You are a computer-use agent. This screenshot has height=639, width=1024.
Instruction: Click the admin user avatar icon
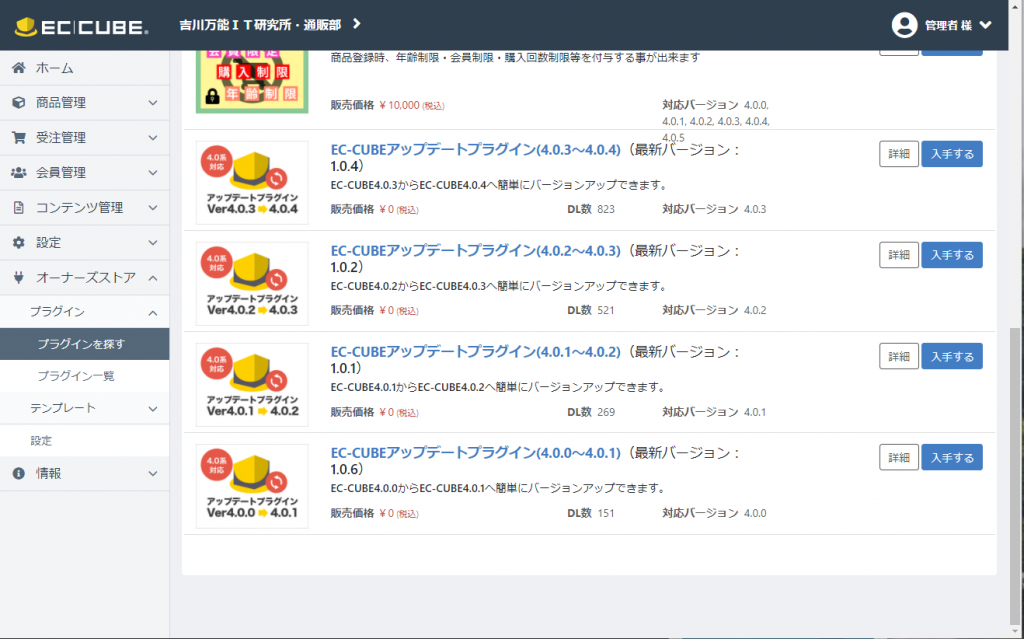click(x=904, y=25)
